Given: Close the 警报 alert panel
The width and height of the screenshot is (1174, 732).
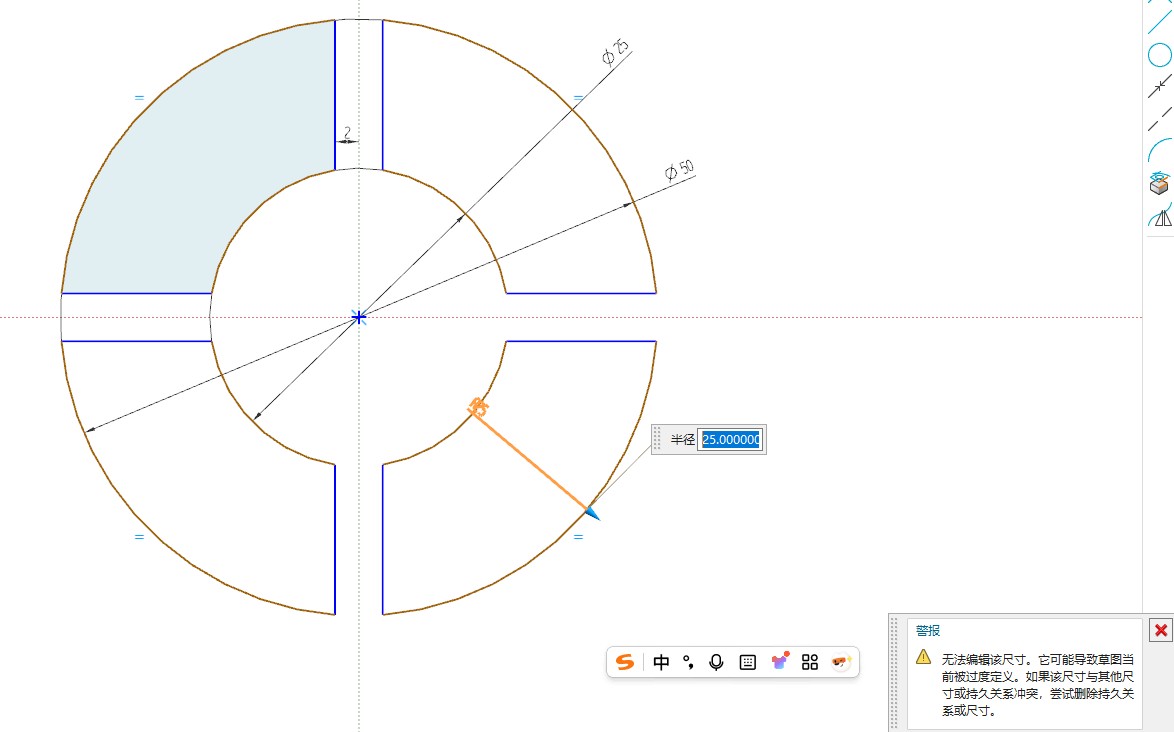Looking at the screenshot, I should pyautogui.click(x=1161, y=630).
